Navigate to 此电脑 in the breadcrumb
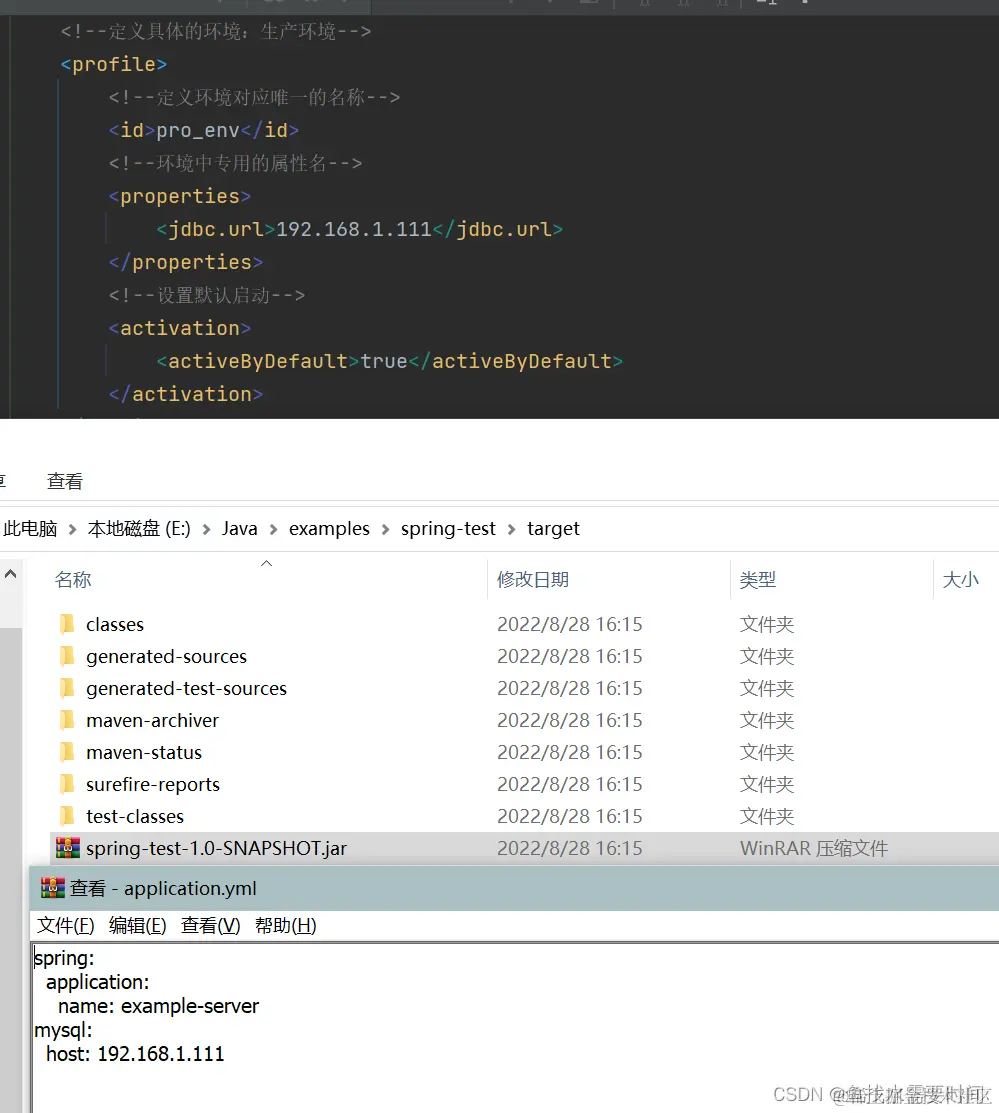Viewport: 999px width, 1113px height. coord(30,529)
